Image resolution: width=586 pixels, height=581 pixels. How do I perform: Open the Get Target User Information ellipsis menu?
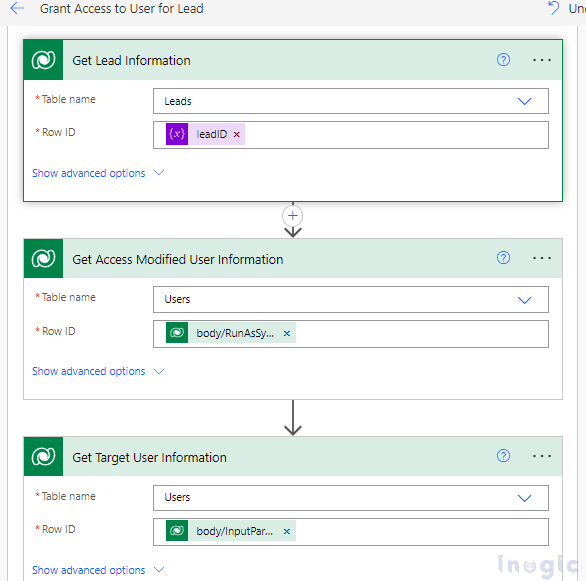tap(542, 456)
